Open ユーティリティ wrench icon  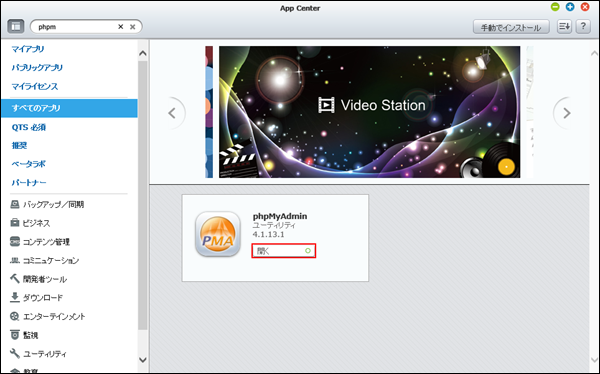(15, 353)
